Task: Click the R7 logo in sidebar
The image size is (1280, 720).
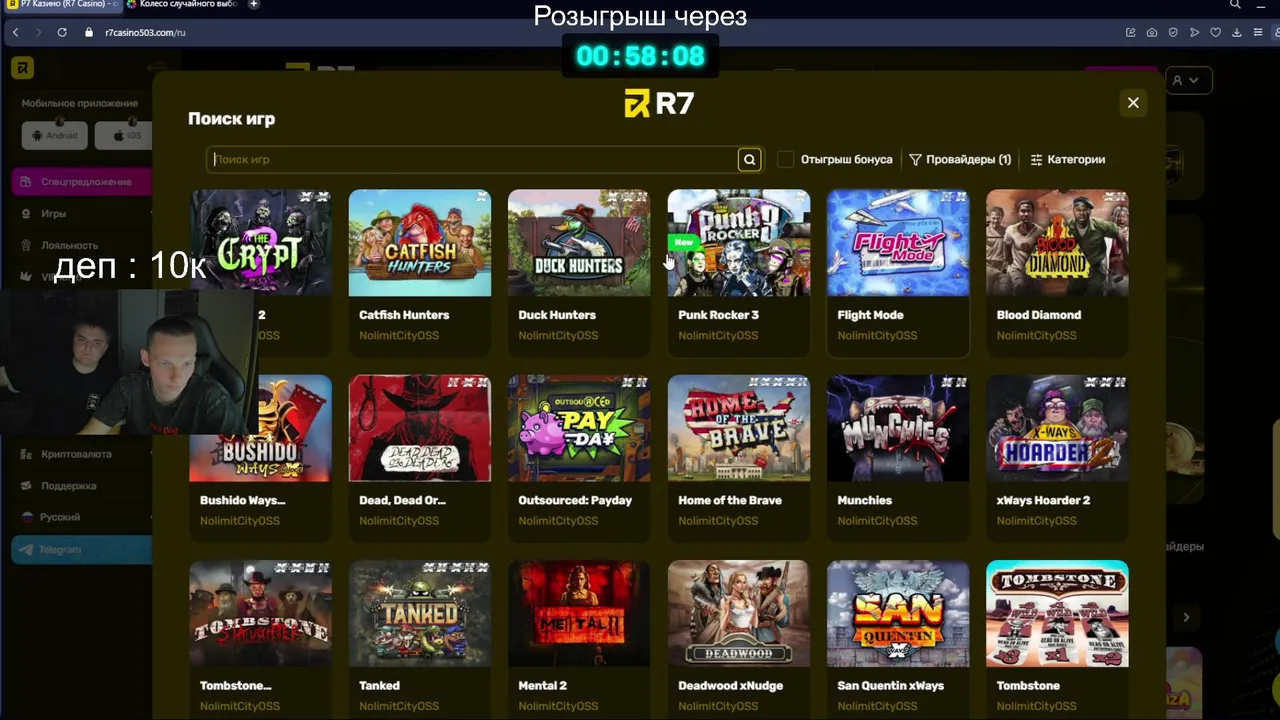Action: click(x=22, y=68)
